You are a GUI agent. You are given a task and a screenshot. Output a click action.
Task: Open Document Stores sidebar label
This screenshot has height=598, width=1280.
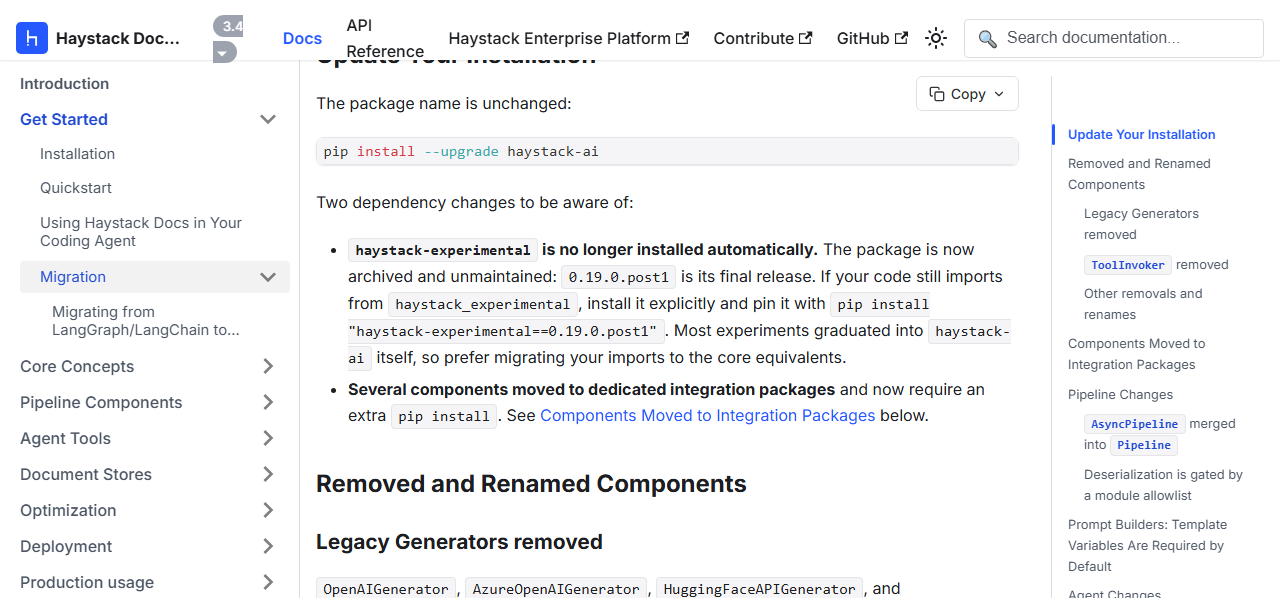coord(86,475)
